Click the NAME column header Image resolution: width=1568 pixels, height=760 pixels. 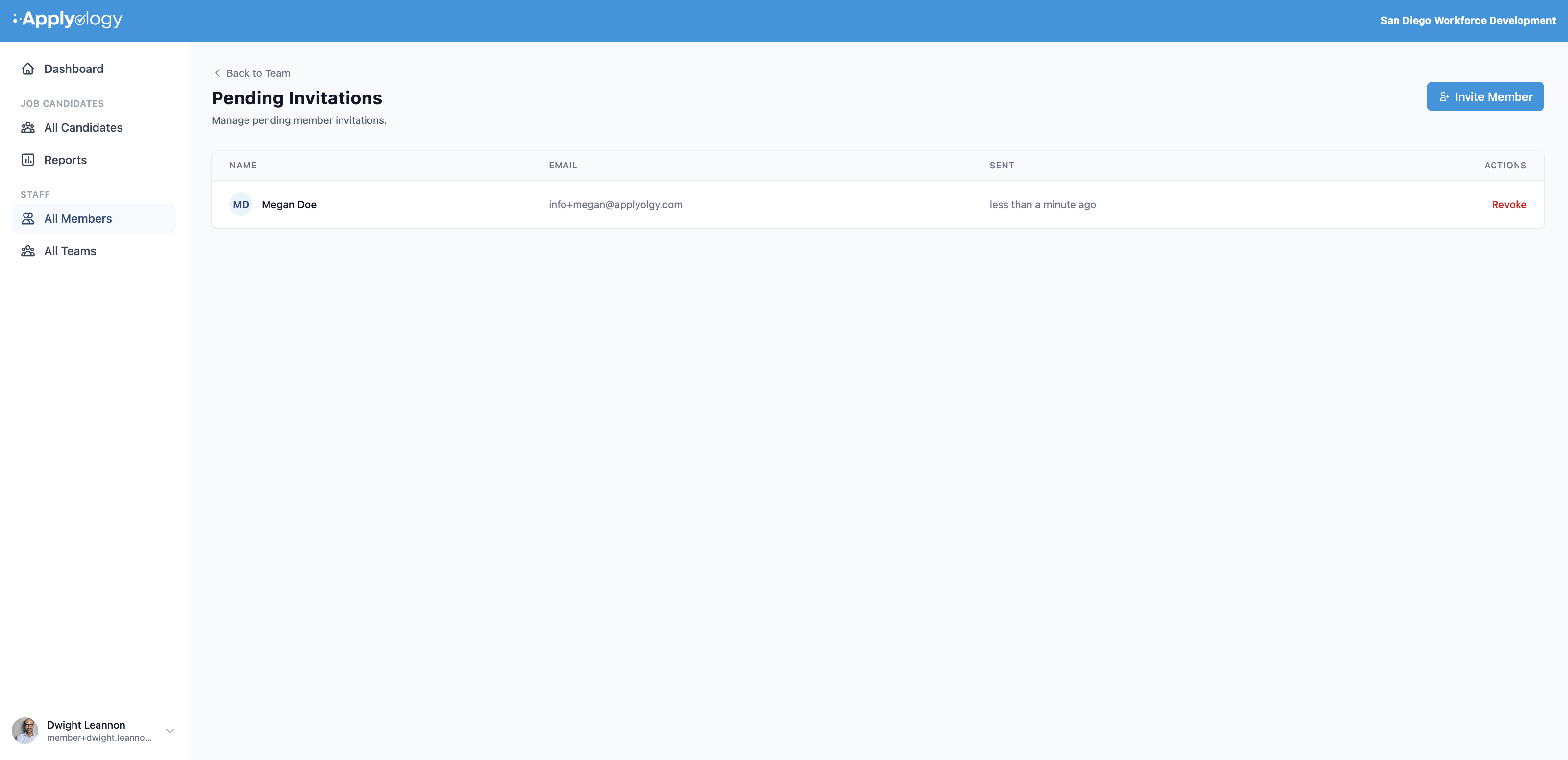243,166
